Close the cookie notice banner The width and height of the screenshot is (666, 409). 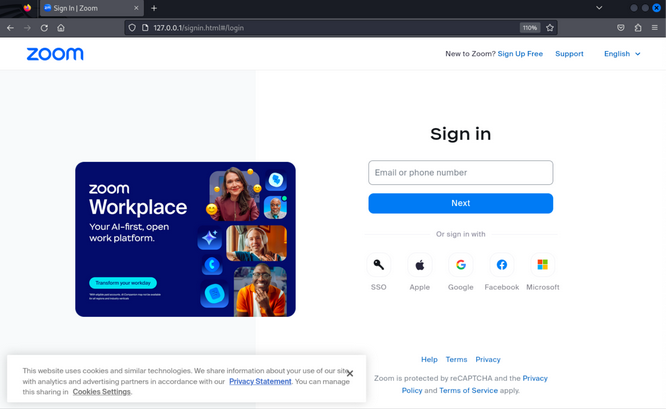point(350,374)
